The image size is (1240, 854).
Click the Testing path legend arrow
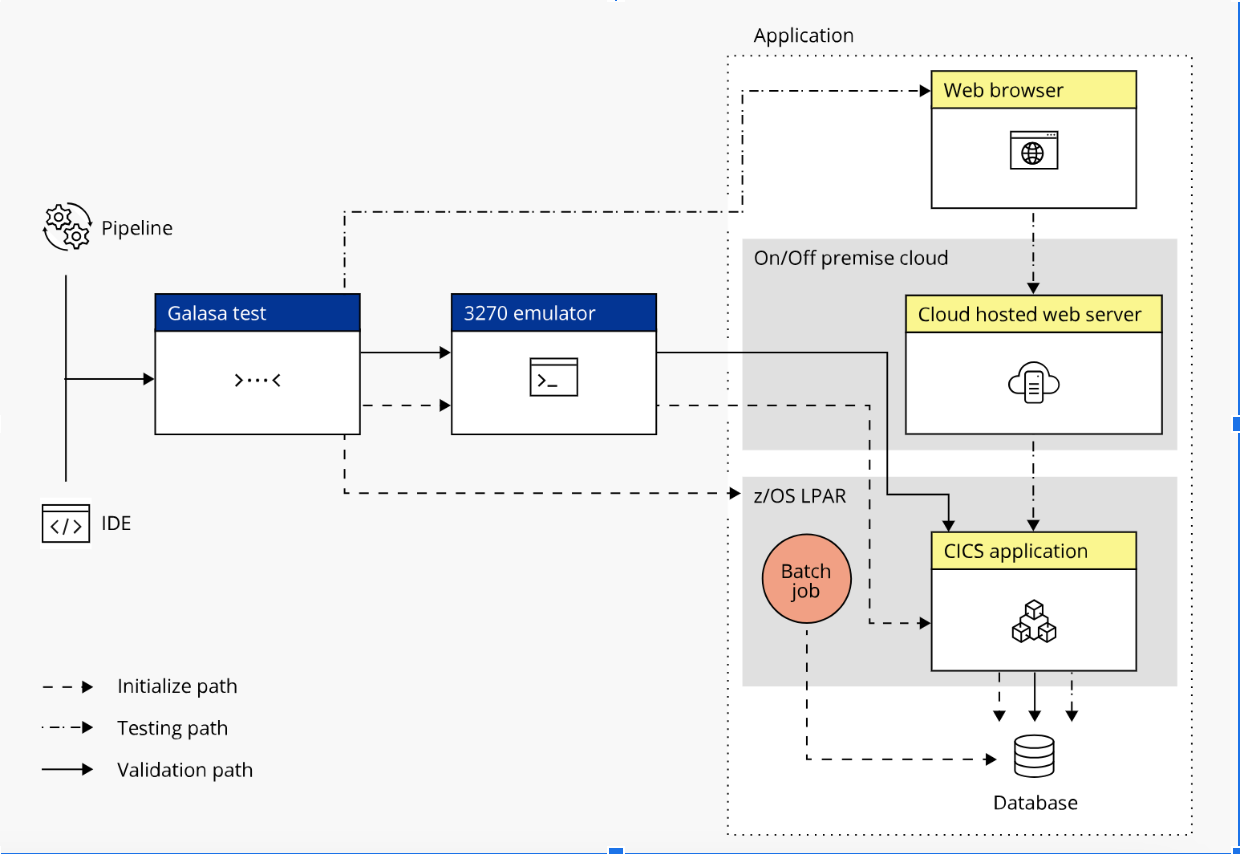pos(68,728)
